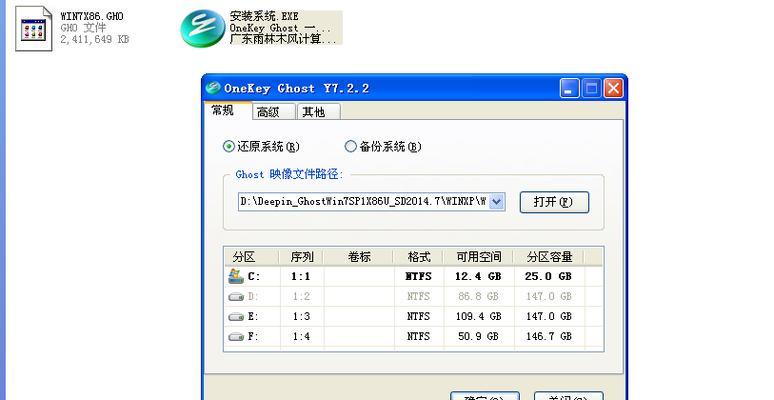
Task: Click the 50.9 GB free space cell
Action: [478, 337]
